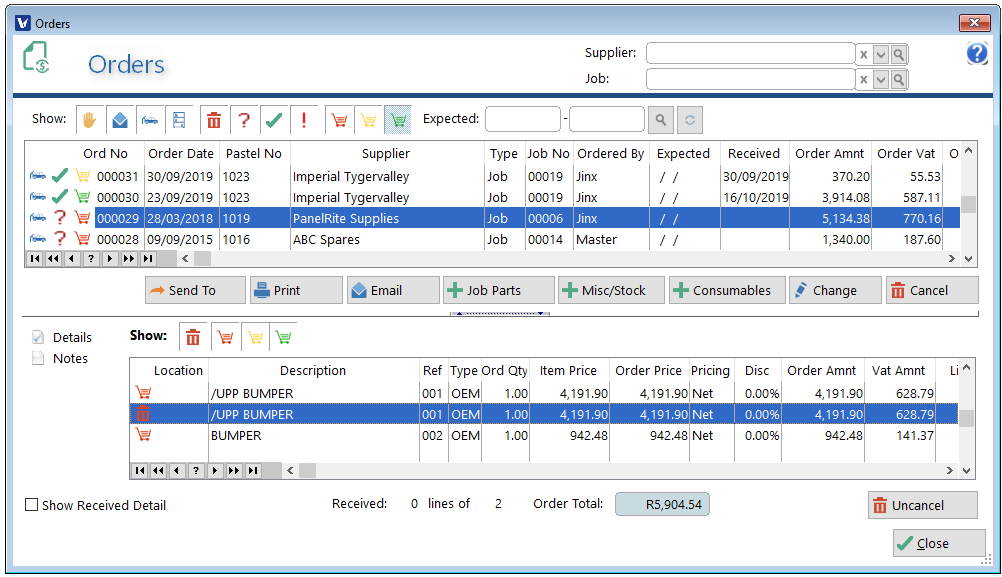
Task: Clear the Job field with its x
Action: click(x=863, y=80)
